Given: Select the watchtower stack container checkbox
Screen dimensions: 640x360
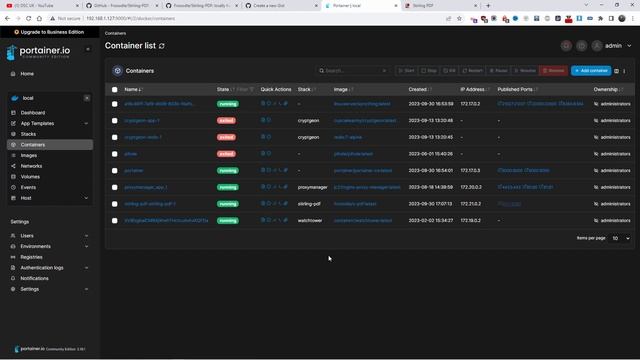Looking at the screenshot, I should [x=115, y=221].
